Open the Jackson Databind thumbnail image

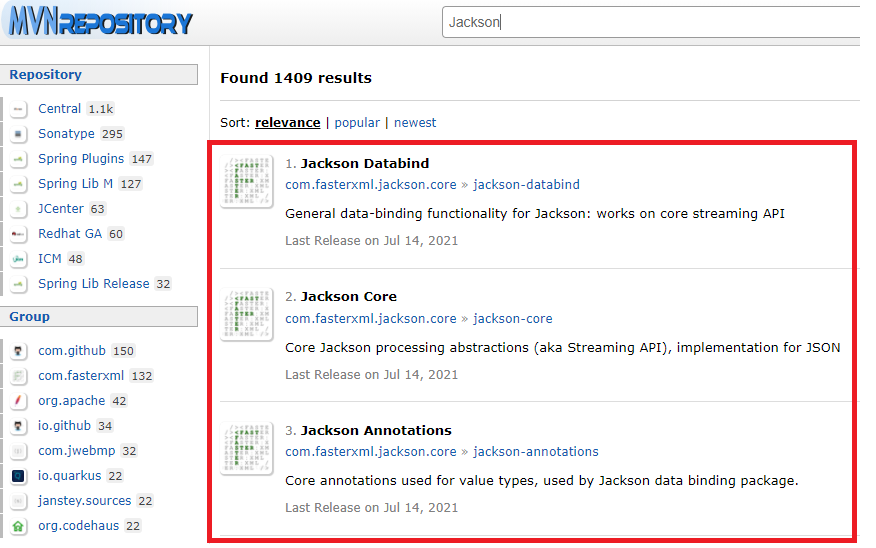point(247,181)
